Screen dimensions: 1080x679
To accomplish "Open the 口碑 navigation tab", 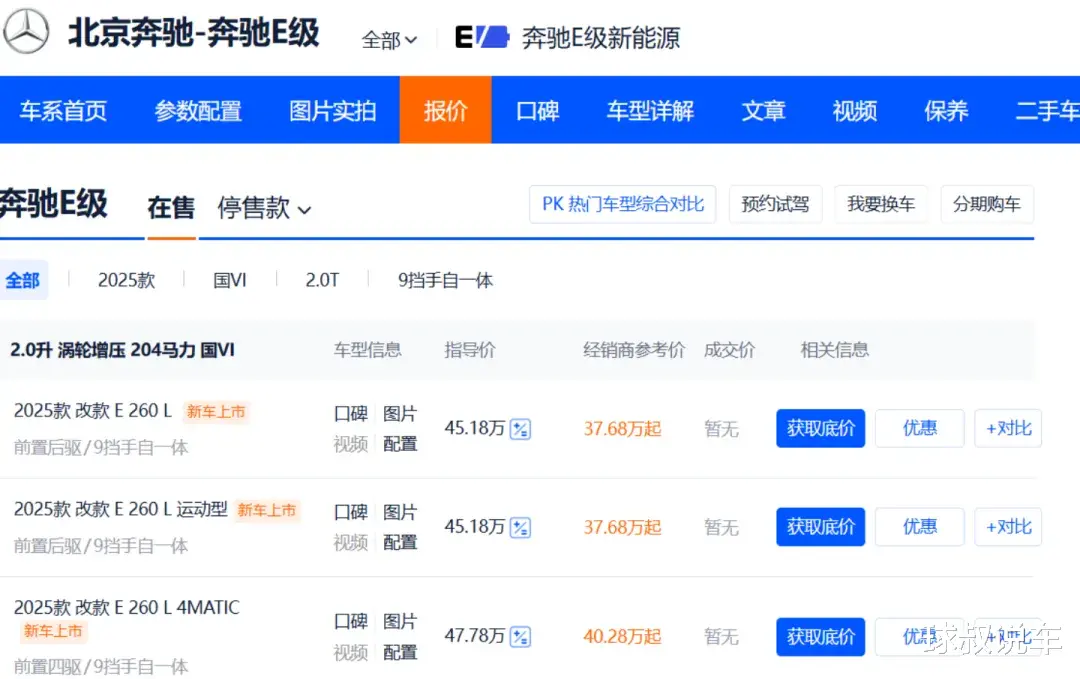I will click(538, 110).
